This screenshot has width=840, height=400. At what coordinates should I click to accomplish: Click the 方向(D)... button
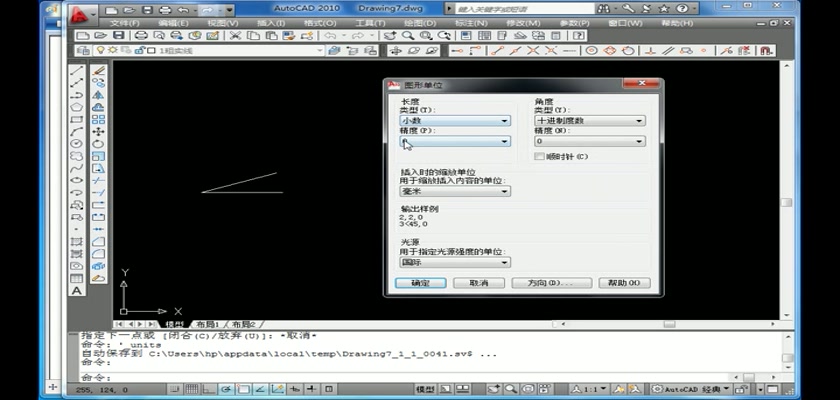coord(552,283)
